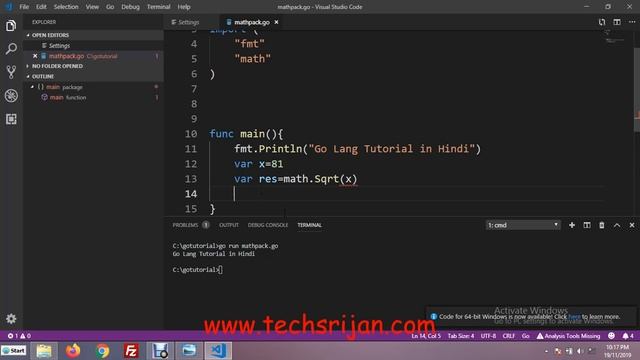Change Tab Size: 4 indentation setting
640x360 pixels.
point(461,336)
